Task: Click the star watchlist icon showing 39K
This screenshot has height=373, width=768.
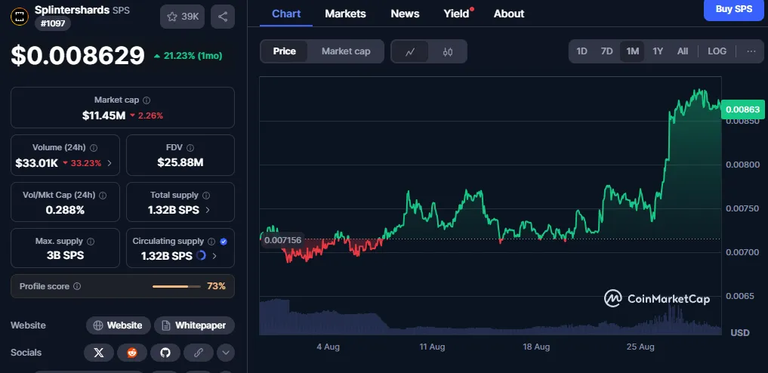Action: click(182, 17)
